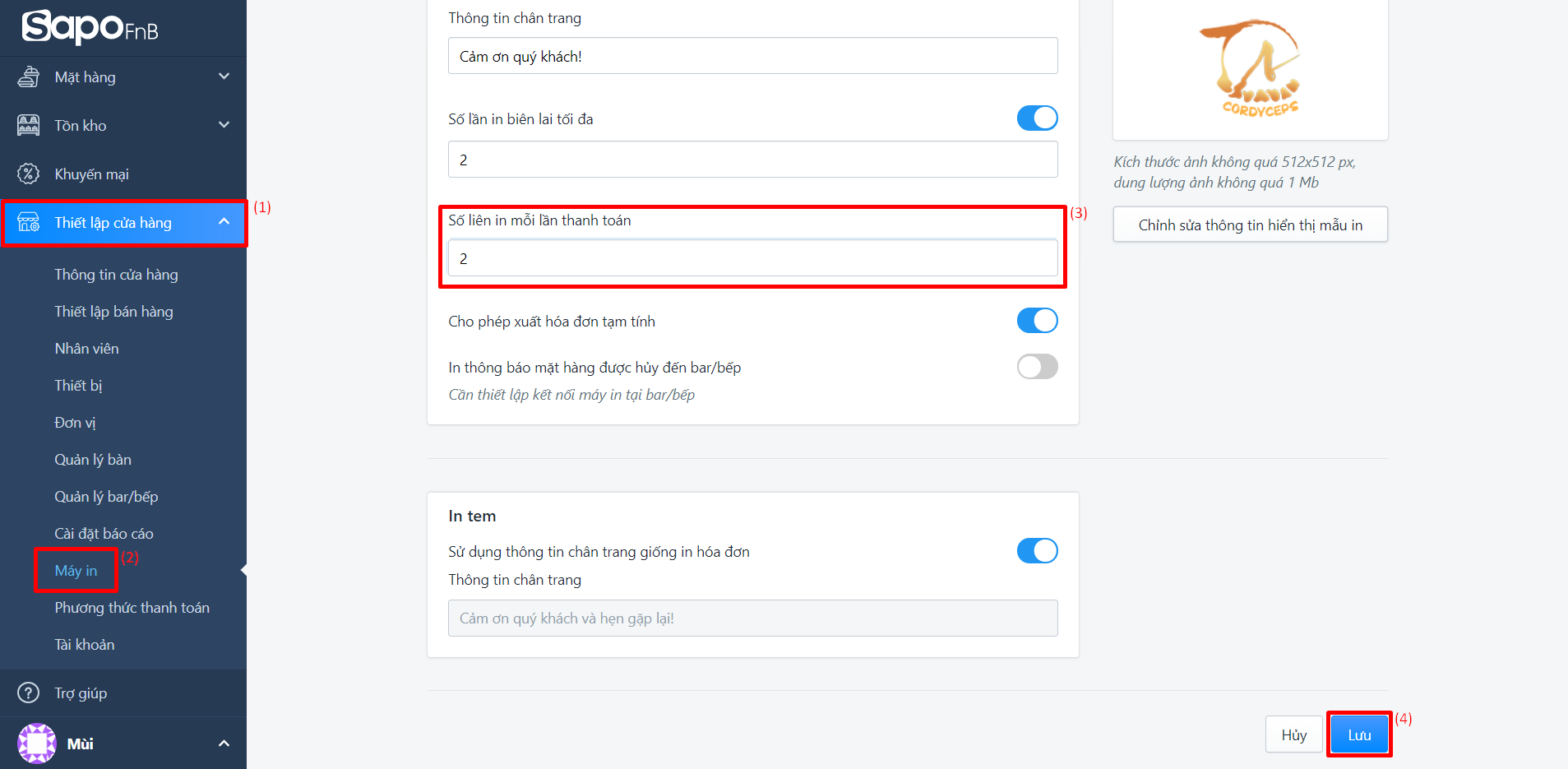This screenshot has height=769, width=1568.
Task: Click the Trợ giúp question mark icon
Action: coord(29,693)
